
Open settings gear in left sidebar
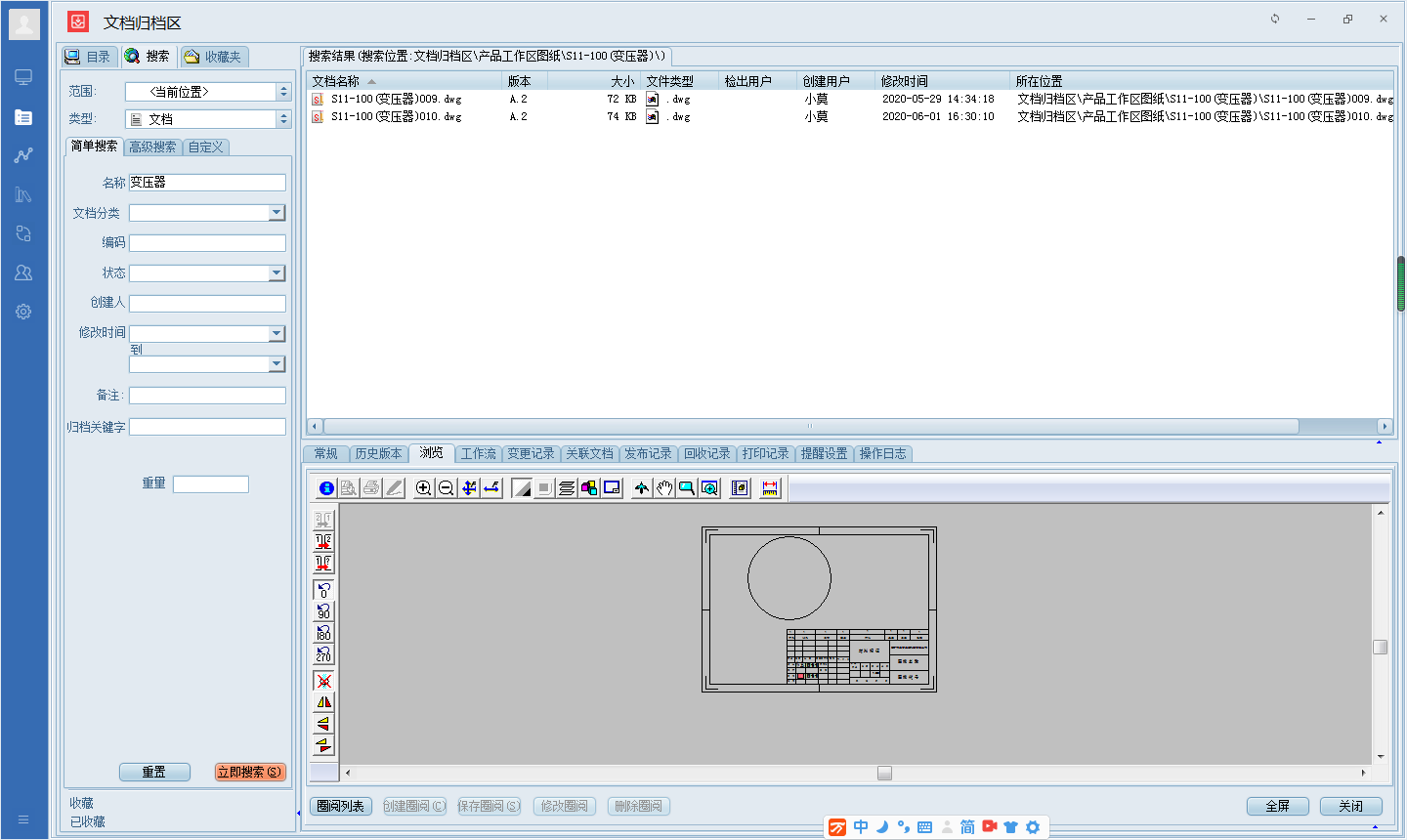(23, 312)
